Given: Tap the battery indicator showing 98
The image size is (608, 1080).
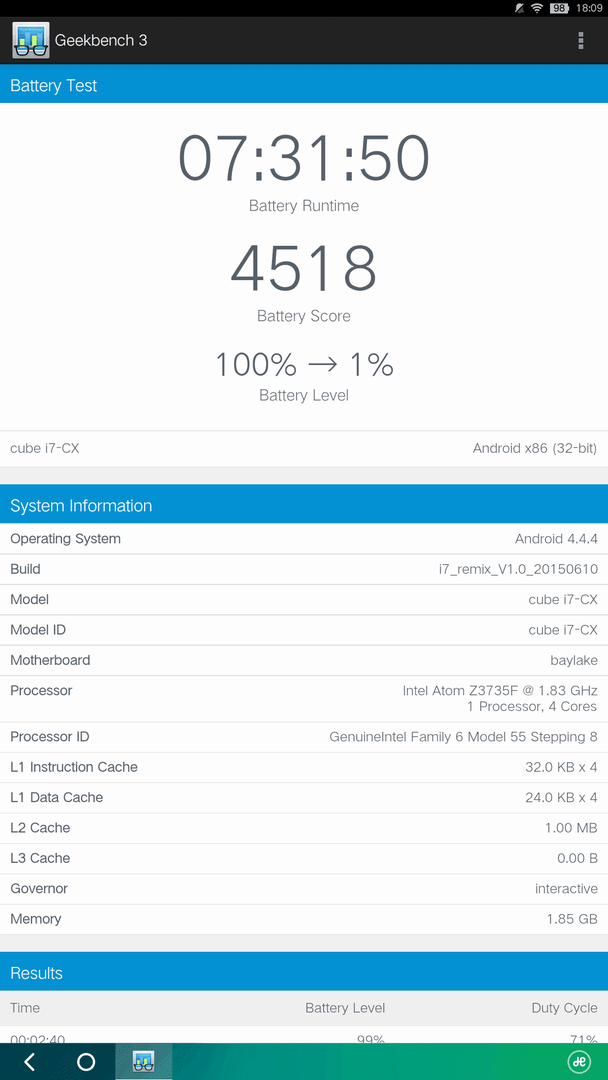Looking at the screenshot, I should coord(559,8).
